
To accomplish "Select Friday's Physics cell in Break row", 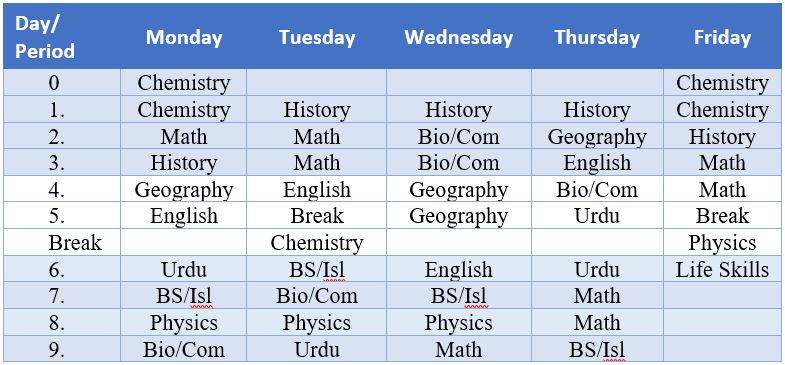I will 722,243.
